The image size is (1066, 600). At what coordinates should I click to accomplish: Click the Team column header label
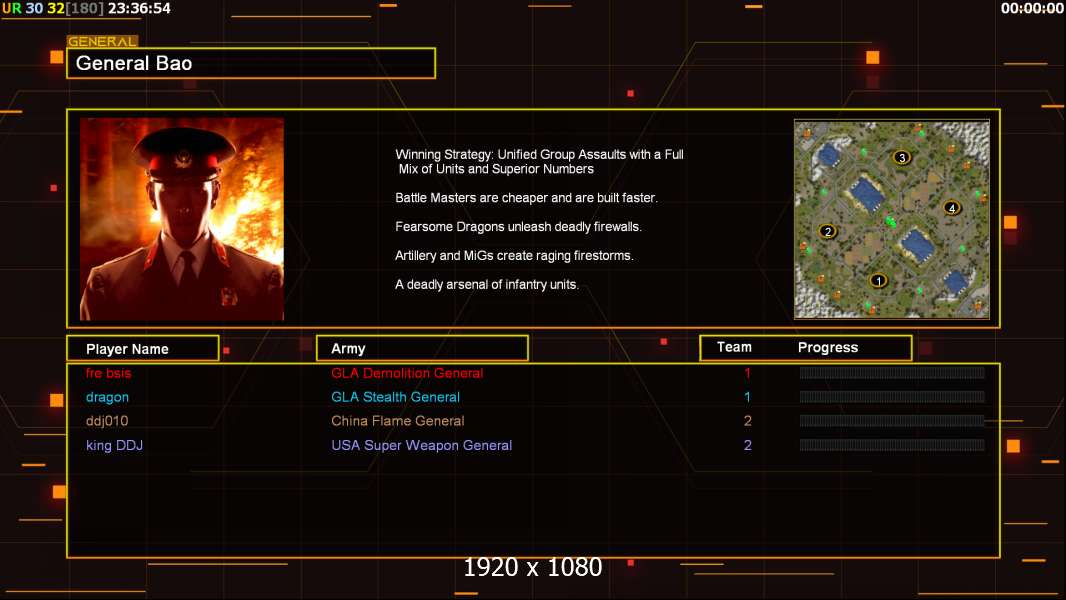pyautogui.click(x=734, y=347)
